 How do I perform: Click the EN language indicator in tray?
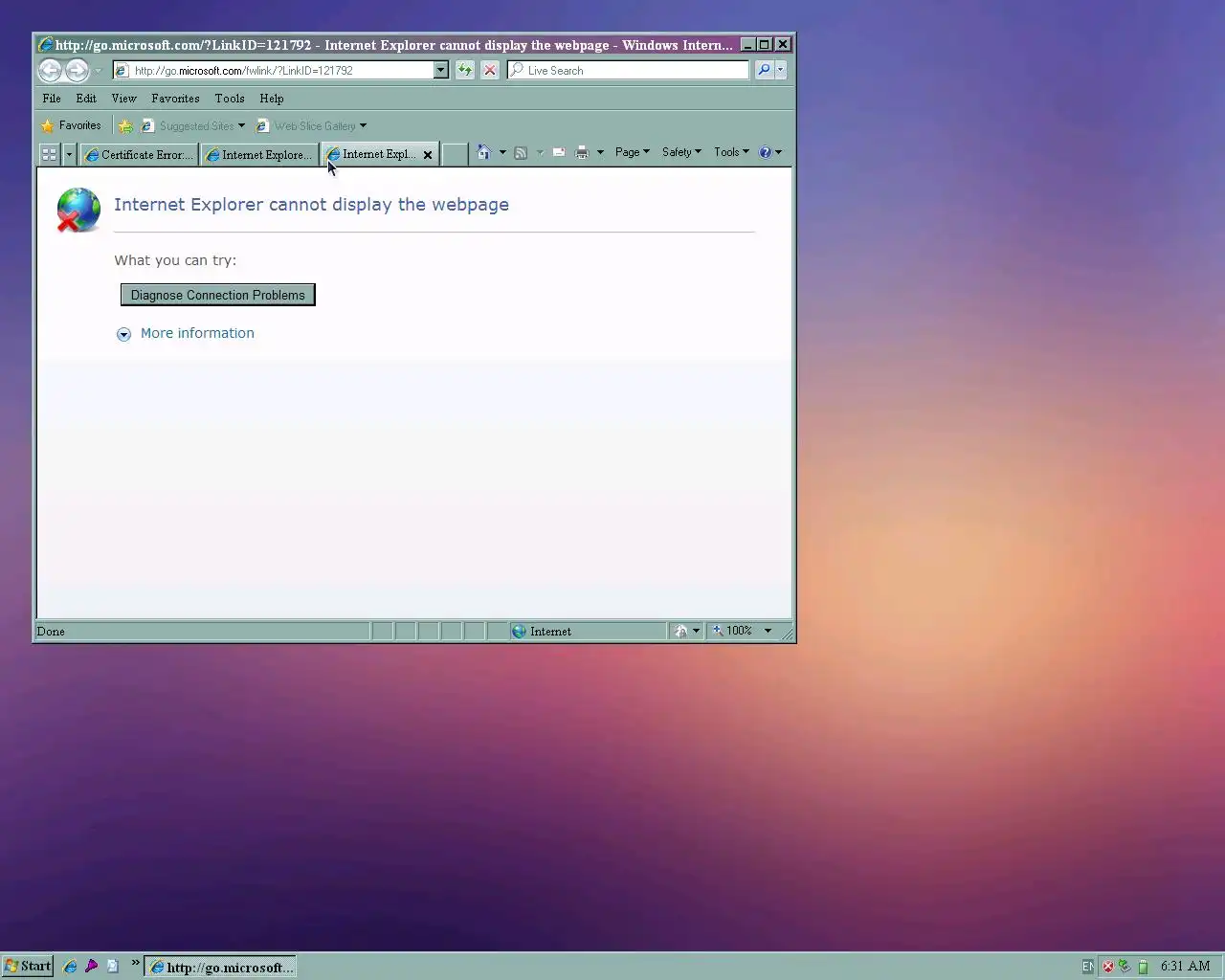(1088, 967)
